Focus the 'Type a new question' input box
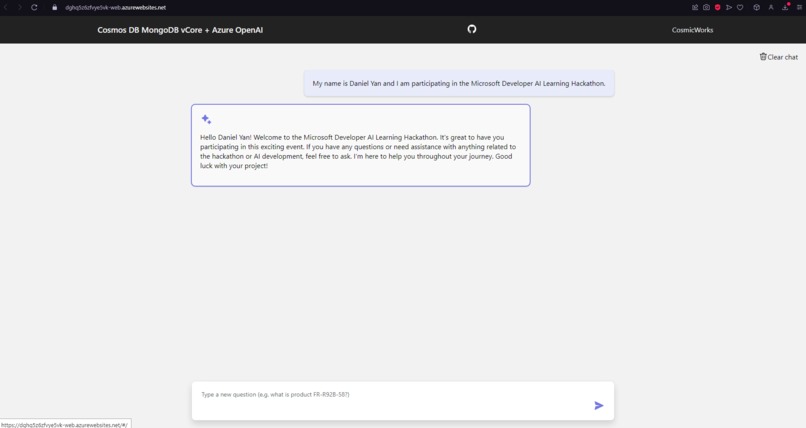Viewport: 806px width, 428px height. (402, 401)
